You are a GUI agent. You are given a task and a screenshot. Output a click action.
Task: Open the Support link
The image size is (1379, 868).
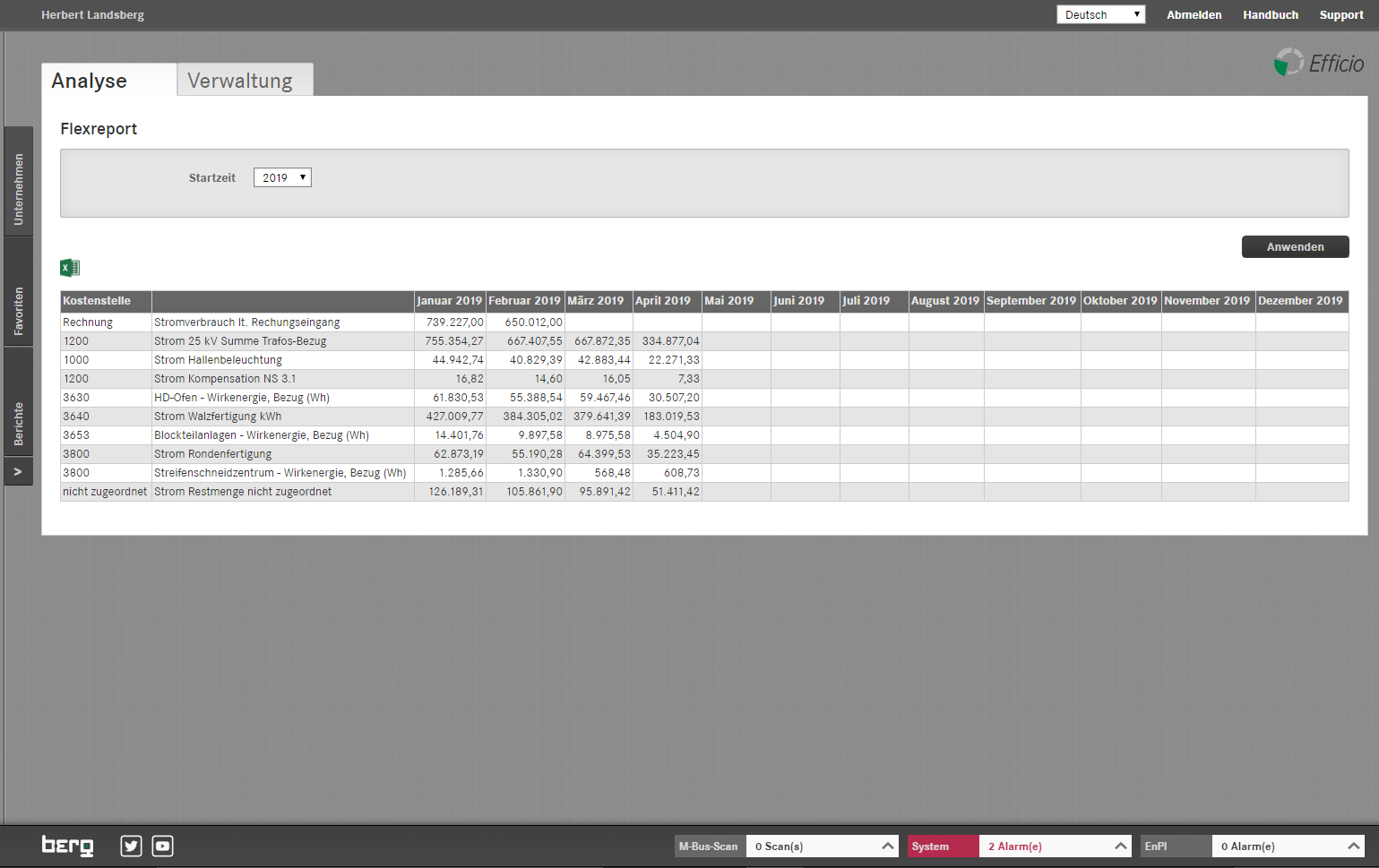(x=1340, y=14)
